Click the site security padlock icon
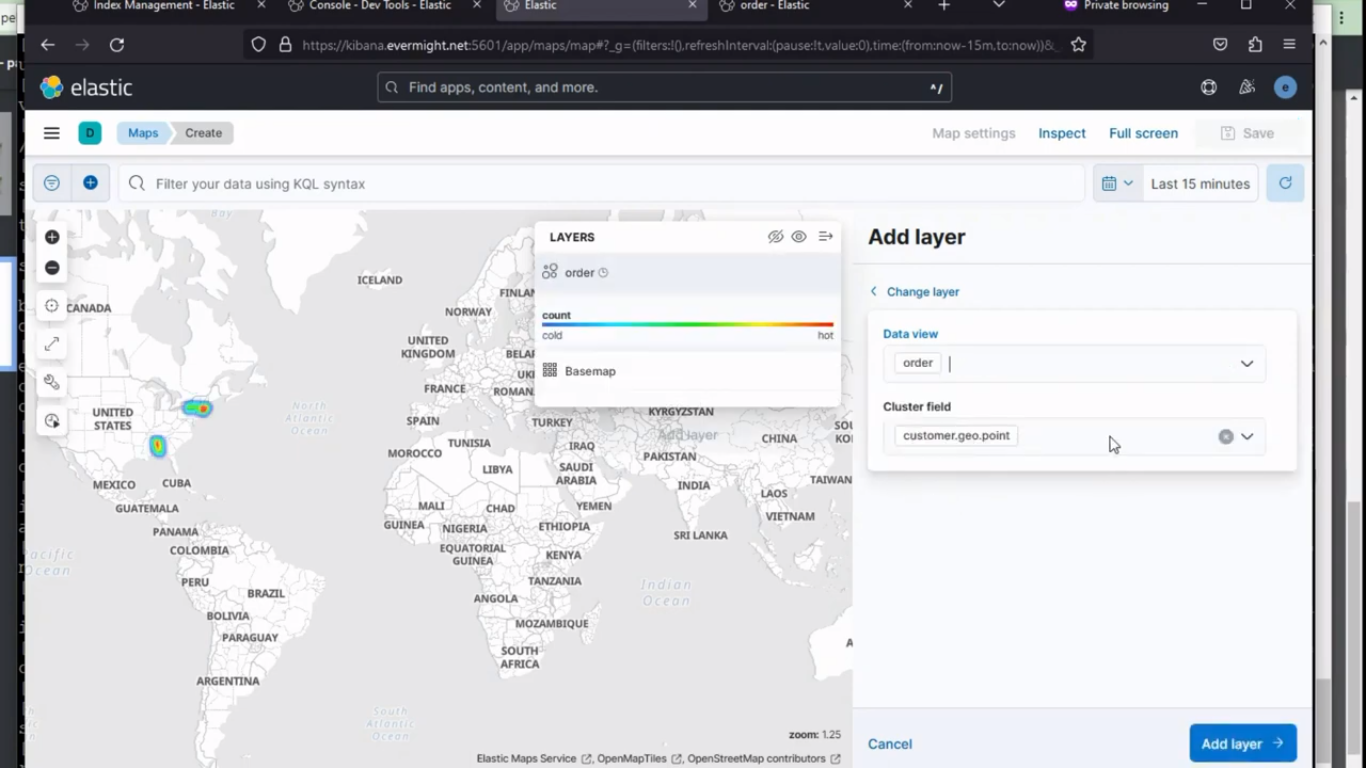Screen dimensions: 1366x768 [x=285, y=45]
